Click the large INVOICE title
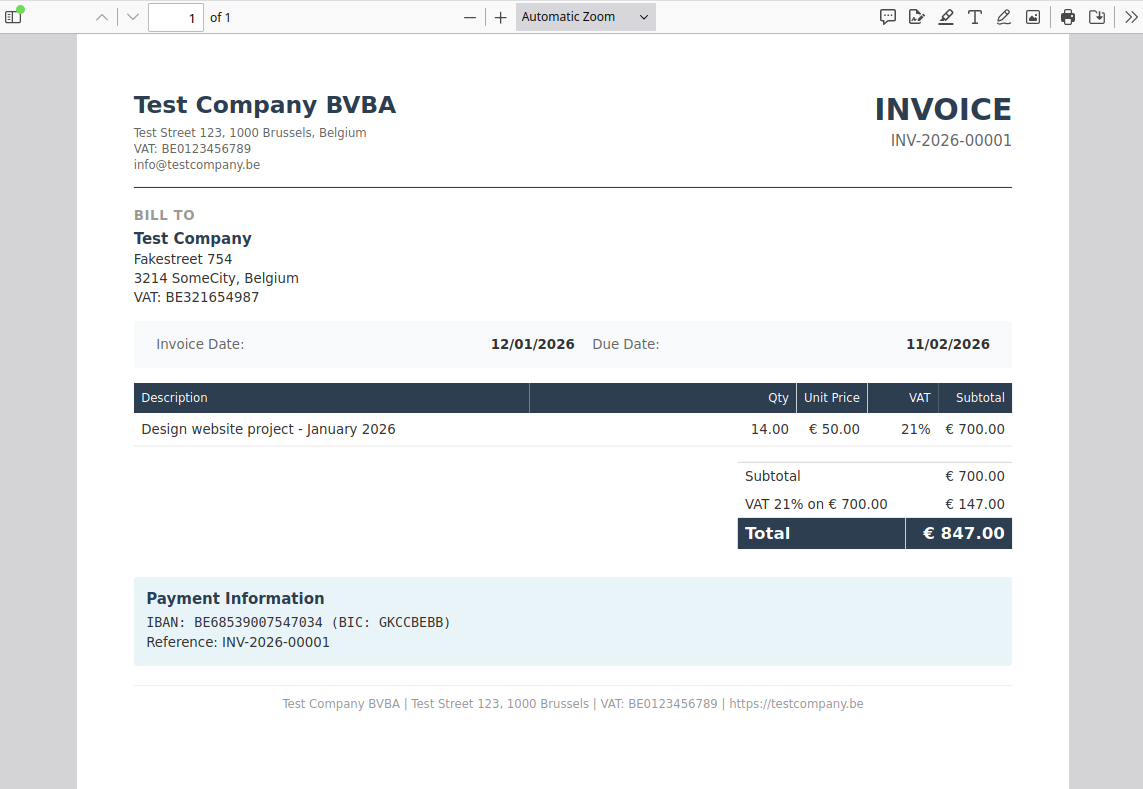Screen dimensions: 1143x789 tap(943, 110)
